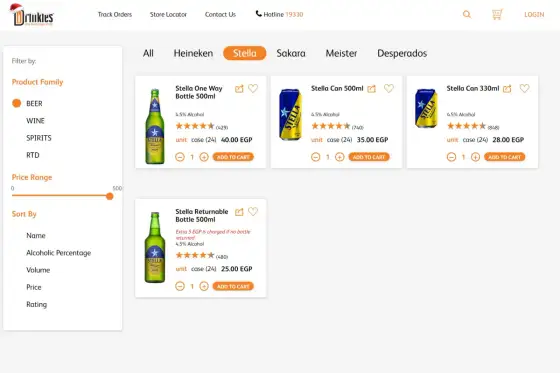
Task: Switch to the Sakara tab
Action: click(291, 53)
